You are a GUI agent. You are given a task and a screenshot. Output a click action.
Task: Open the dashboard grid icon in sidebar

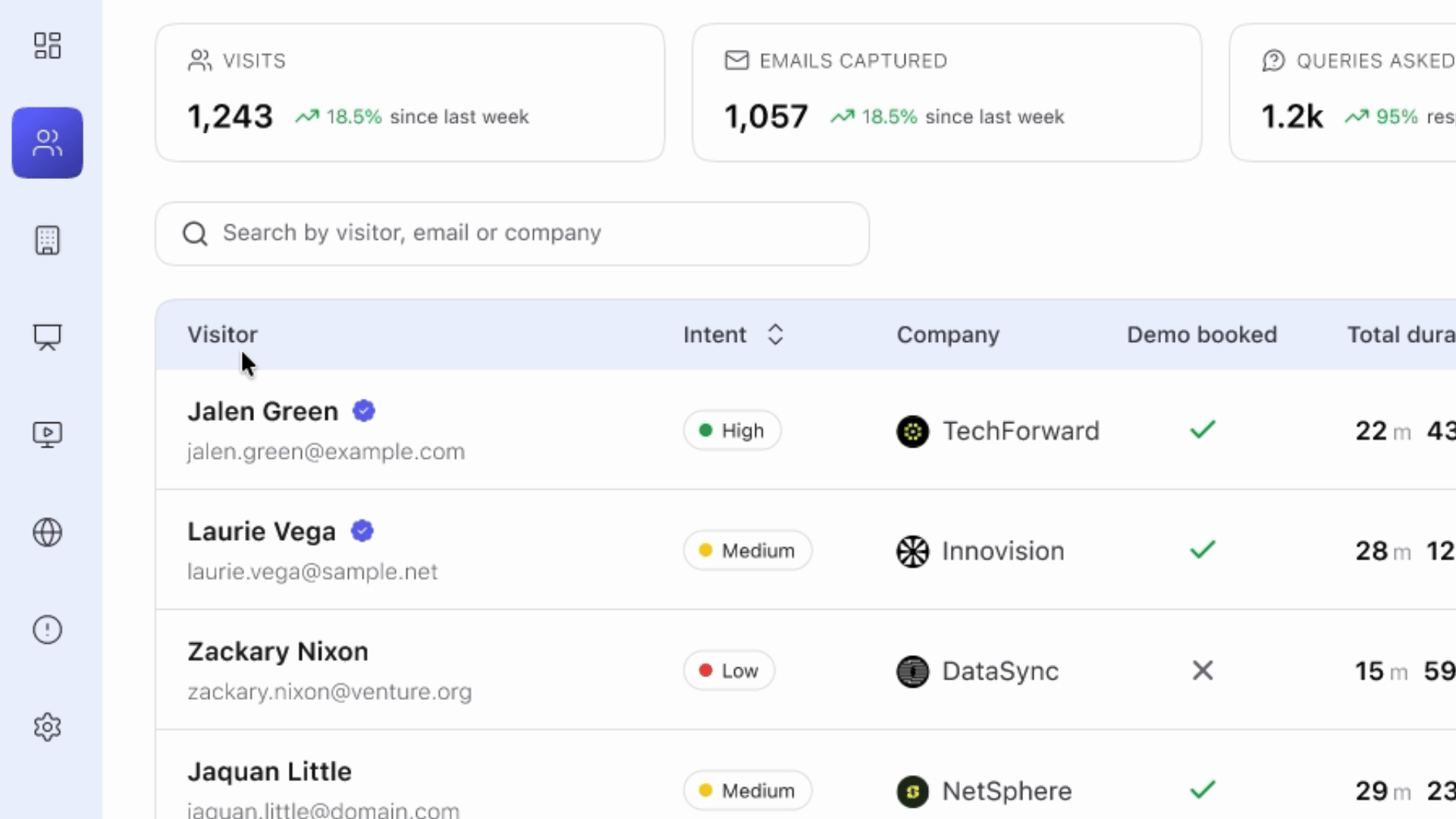[47, 45]
